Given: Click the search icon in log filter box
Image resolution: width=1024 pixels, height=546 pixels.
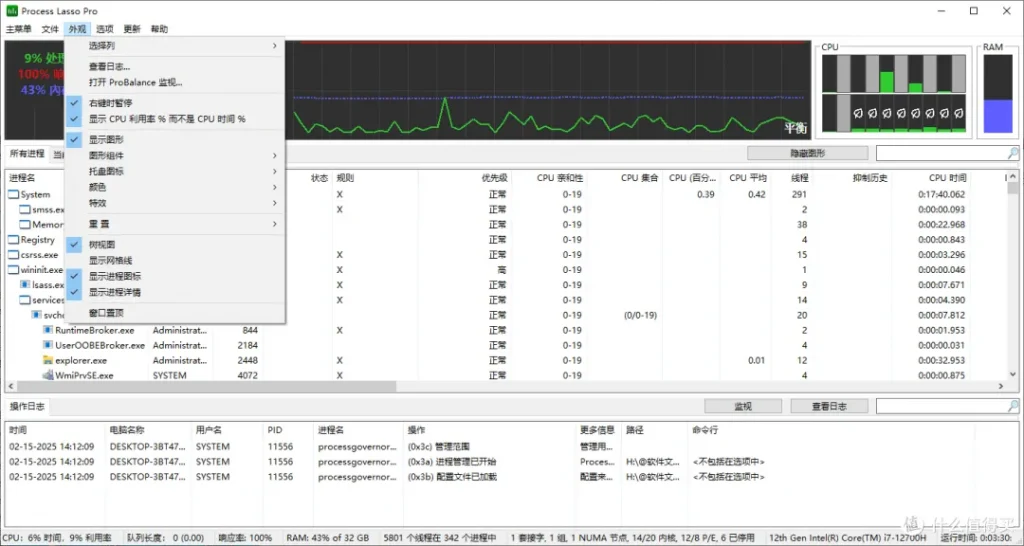Looking at the screenshot, I should click(1012, 406).
